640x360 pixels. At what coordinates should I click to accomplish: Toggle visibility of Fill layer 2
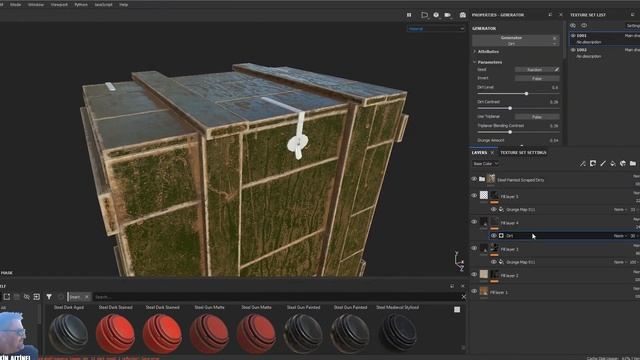(474, 275)
